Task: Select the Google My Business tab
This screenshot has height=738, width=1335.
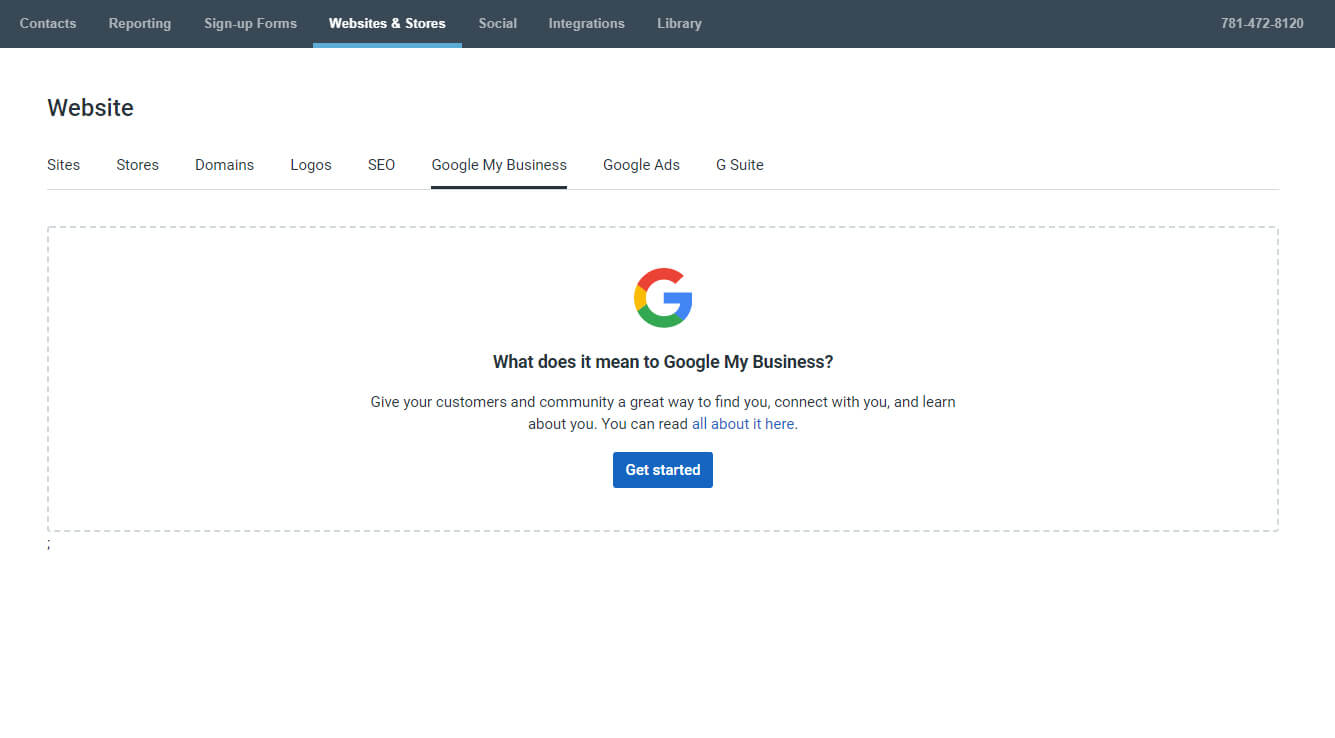Action: [499, 165]
